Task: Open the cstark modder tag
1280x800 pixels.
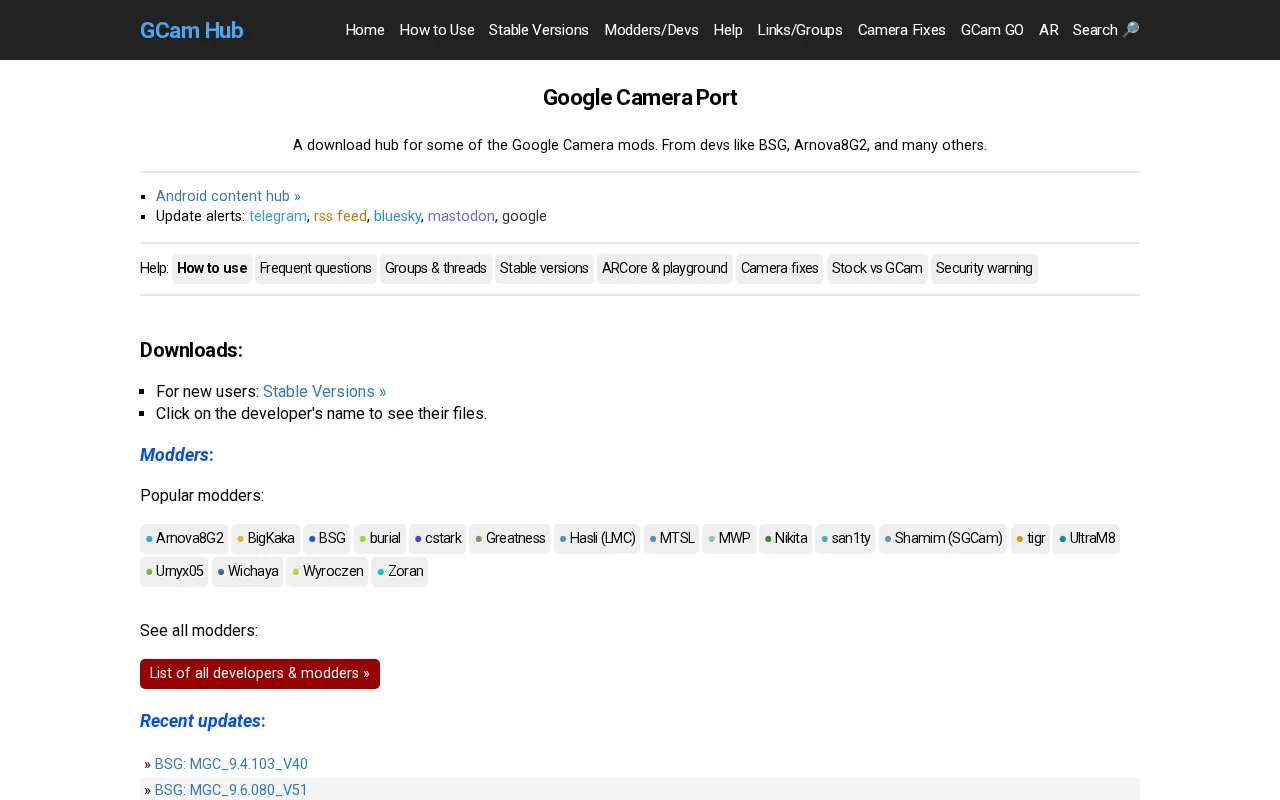Action: tap(438, 538)
